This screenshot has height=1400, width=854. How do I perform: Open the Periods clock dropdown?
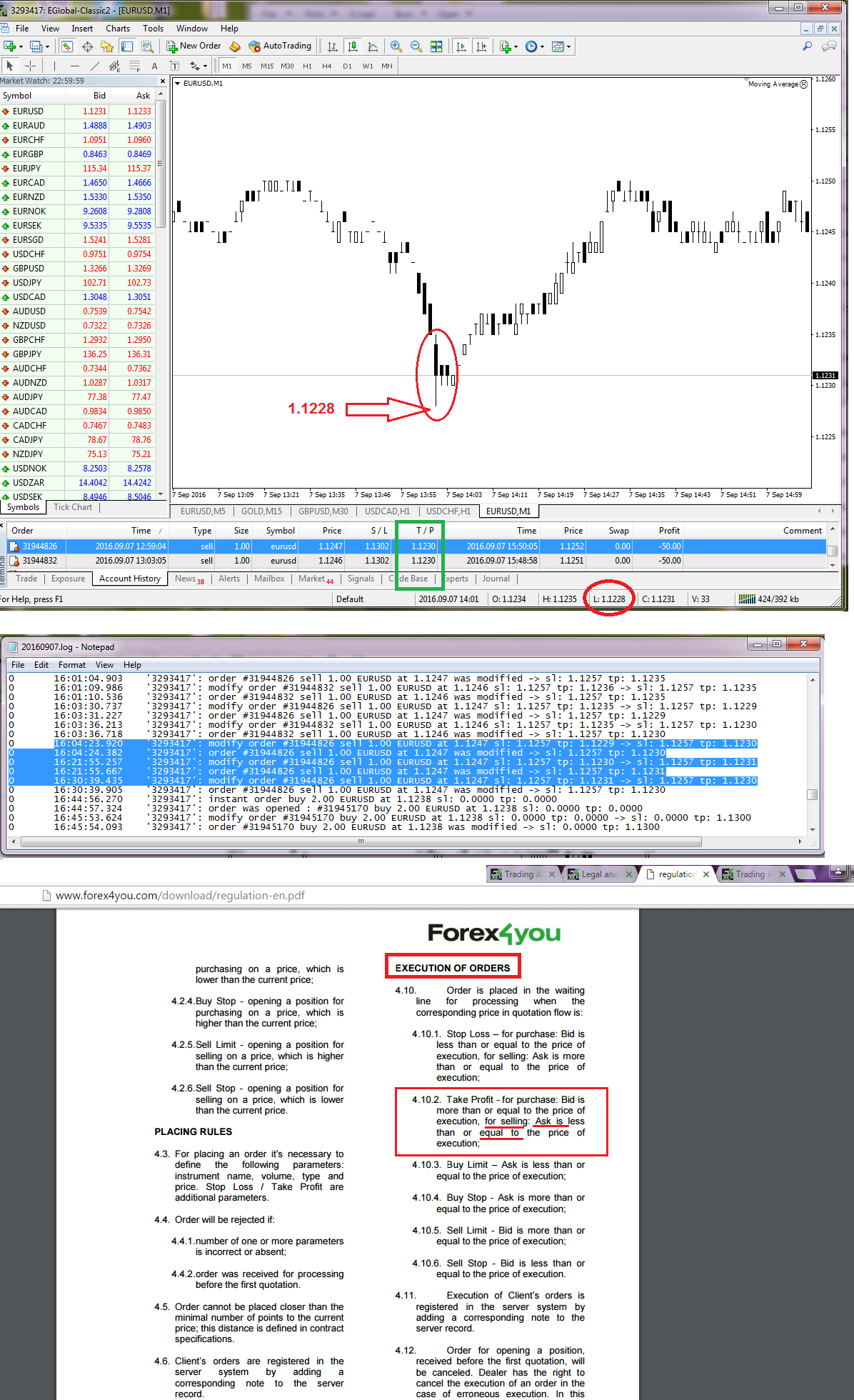[x=534, y=46]
